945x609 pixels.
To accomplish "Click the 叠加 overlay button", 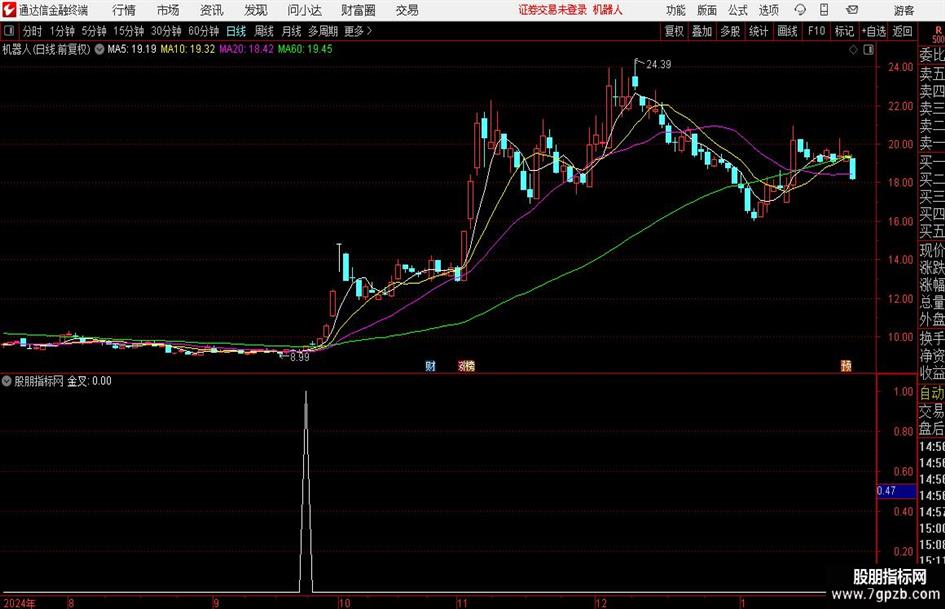I will [x=702, y=31].
